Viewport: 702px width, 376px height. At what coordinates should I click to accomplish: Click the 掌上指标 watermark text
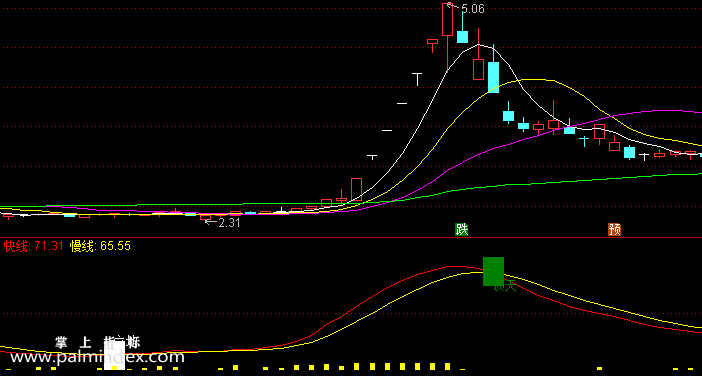(98, 343)
